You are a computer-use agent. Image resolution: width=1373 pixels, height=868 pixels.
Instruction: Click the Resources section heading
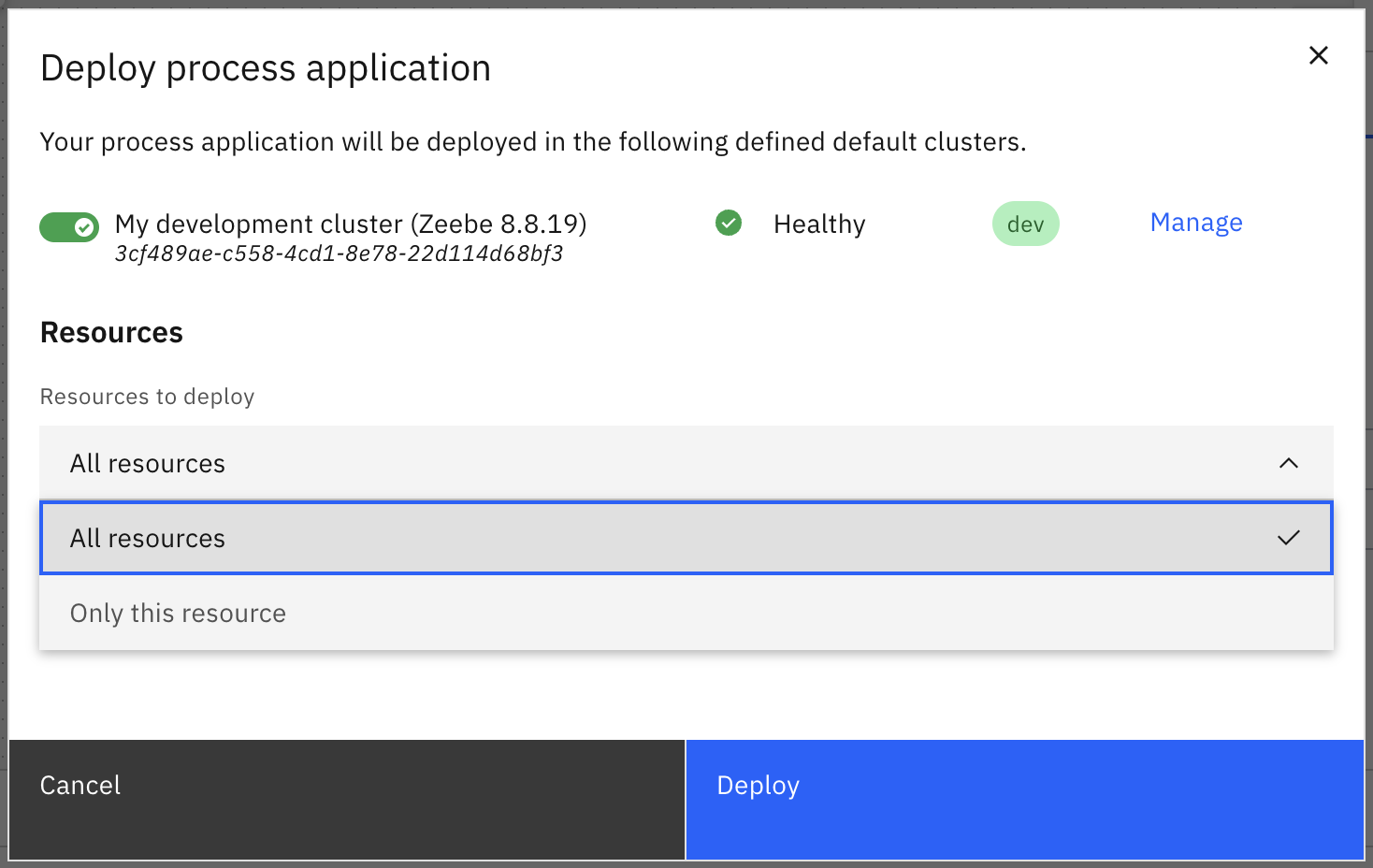click(x=111, y=333)
